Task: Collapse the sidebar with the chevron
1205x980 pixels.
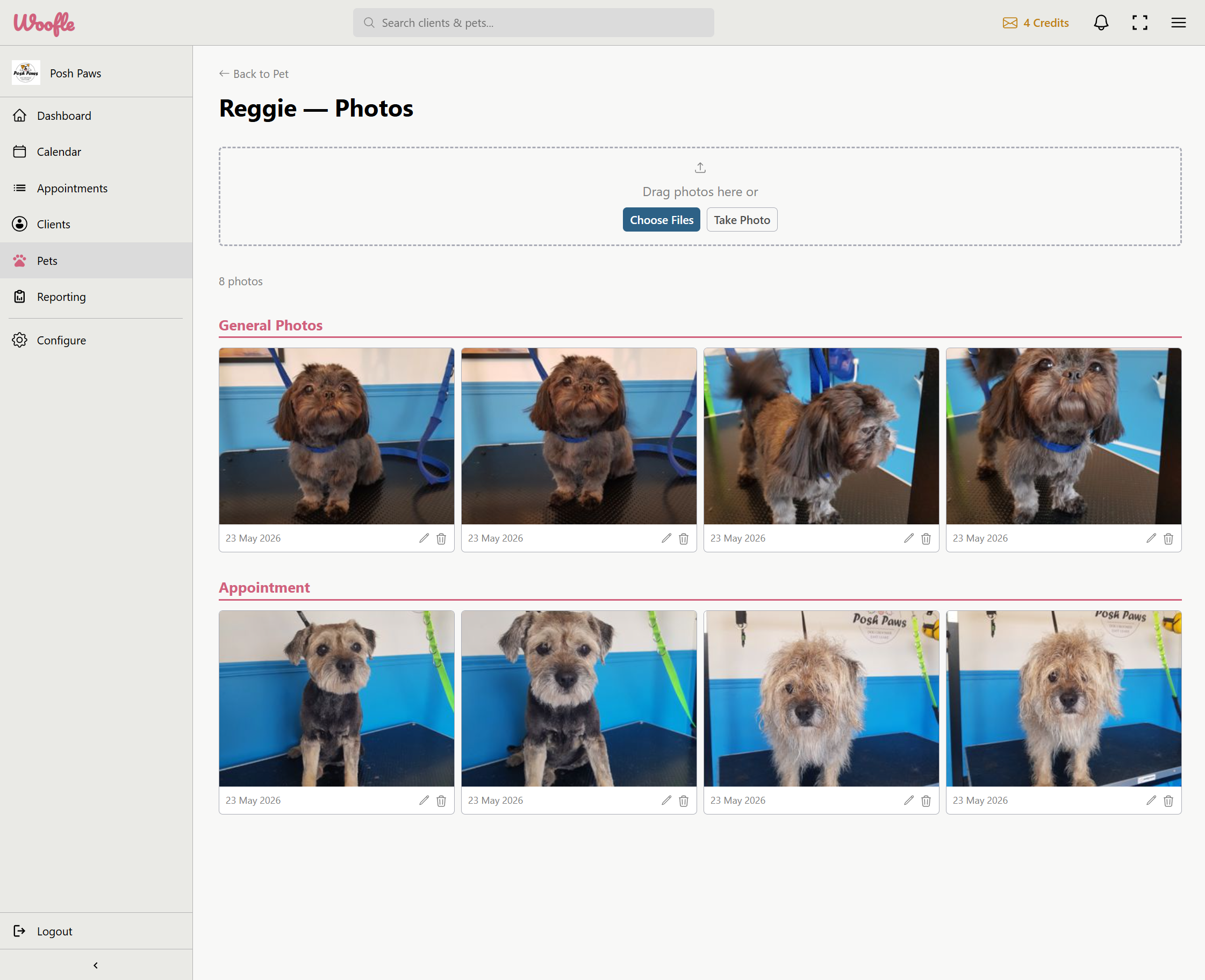Action: tap(96, 965)
